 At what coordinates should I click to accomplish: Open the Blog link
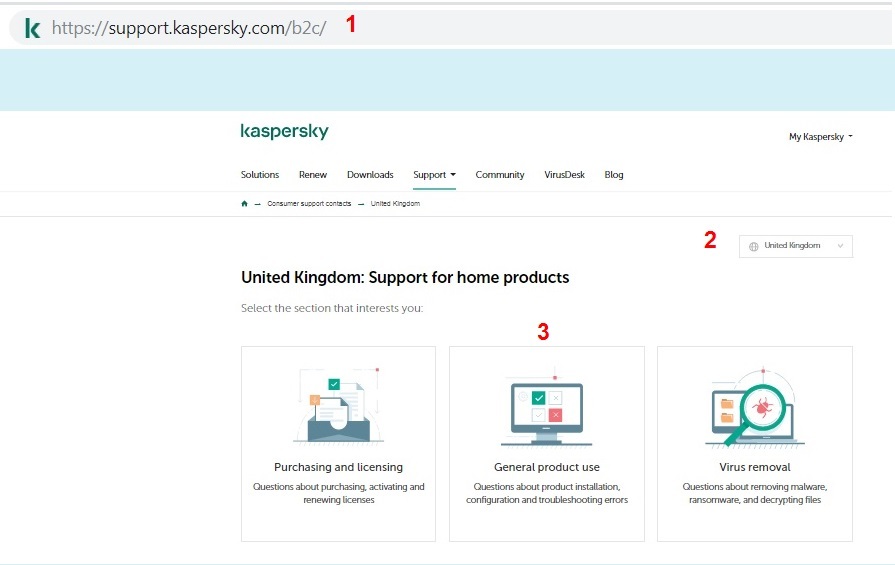coord(614,175)
